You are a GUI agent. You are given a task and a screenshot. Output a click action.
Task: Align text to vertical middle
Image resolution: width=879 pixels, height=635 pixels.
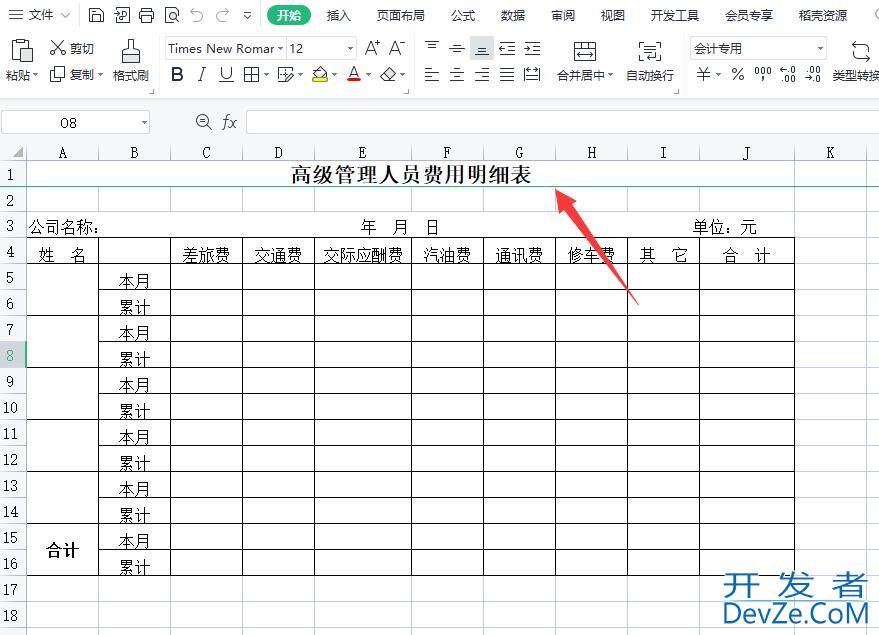pyautogui.click(x=457, y=48)
